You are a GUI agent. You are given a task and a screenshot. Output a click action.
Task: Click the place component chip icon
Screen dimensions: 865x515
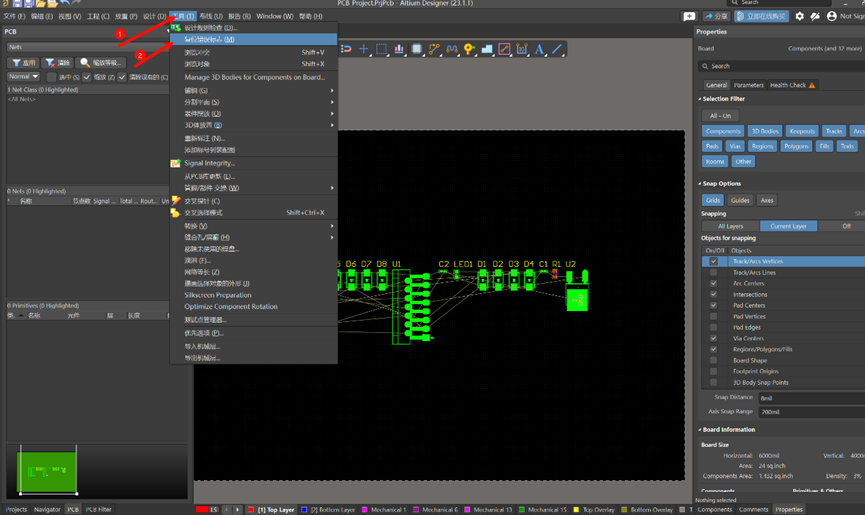[417, 49]
